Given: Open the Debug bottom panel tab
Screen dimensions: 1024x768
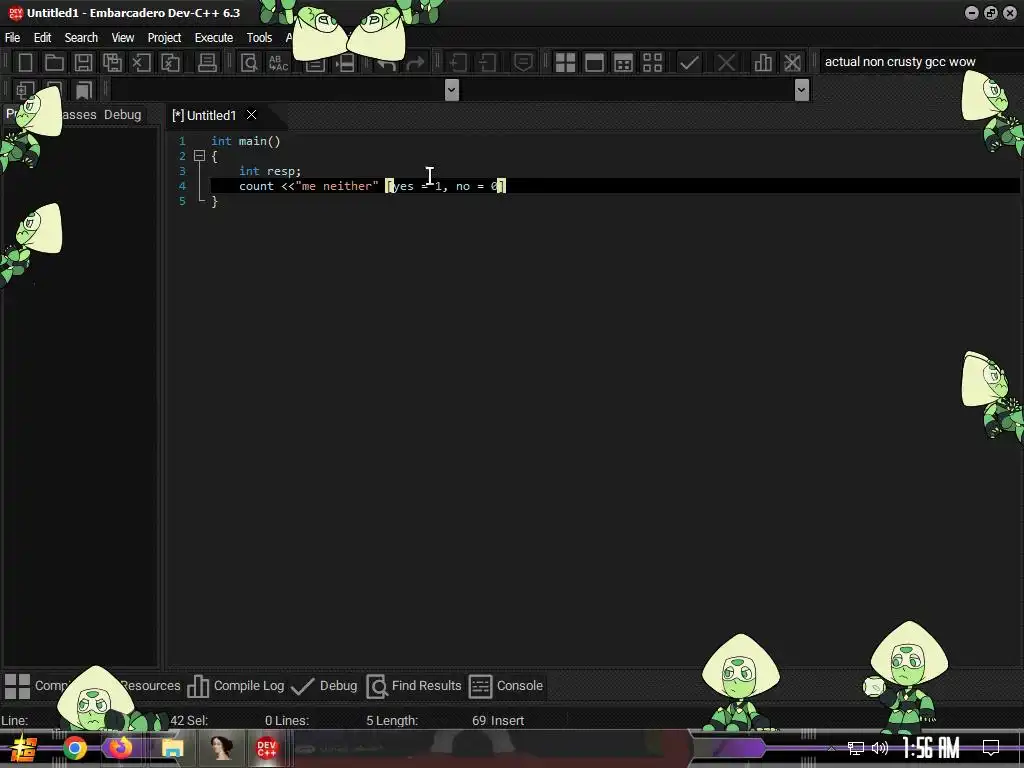Looking at the screenshot, I should [325, 686].
